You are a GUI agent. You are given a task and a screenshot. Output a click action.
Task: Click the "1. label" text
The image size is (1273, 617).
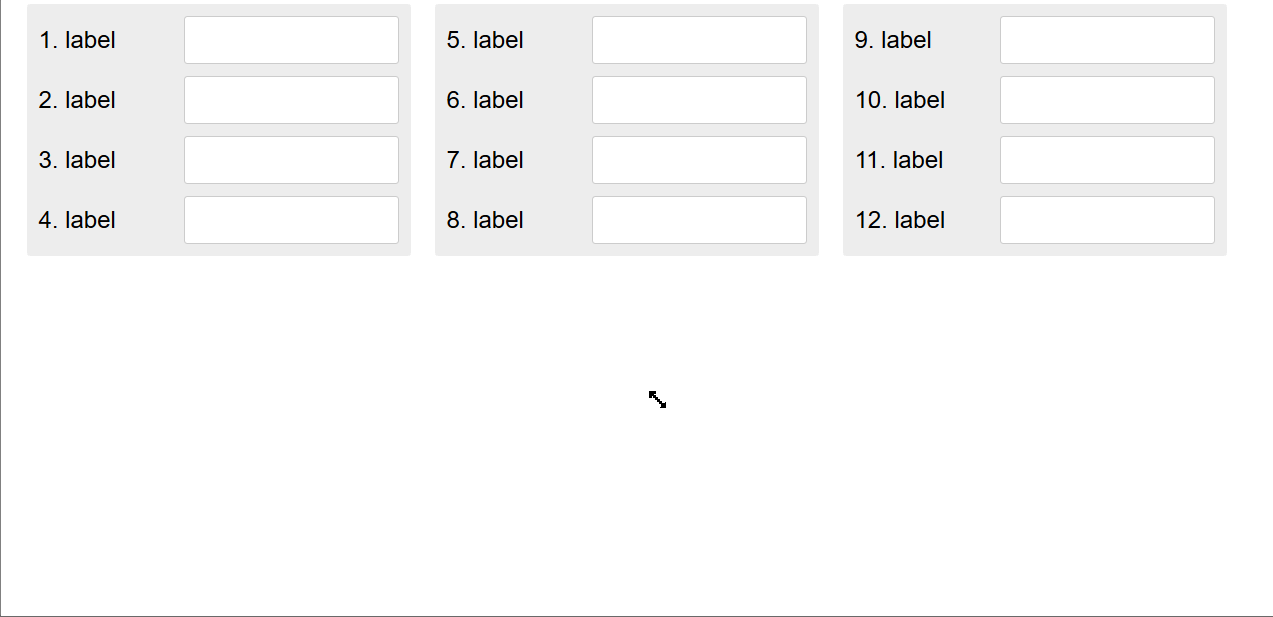tap(77, 40)
